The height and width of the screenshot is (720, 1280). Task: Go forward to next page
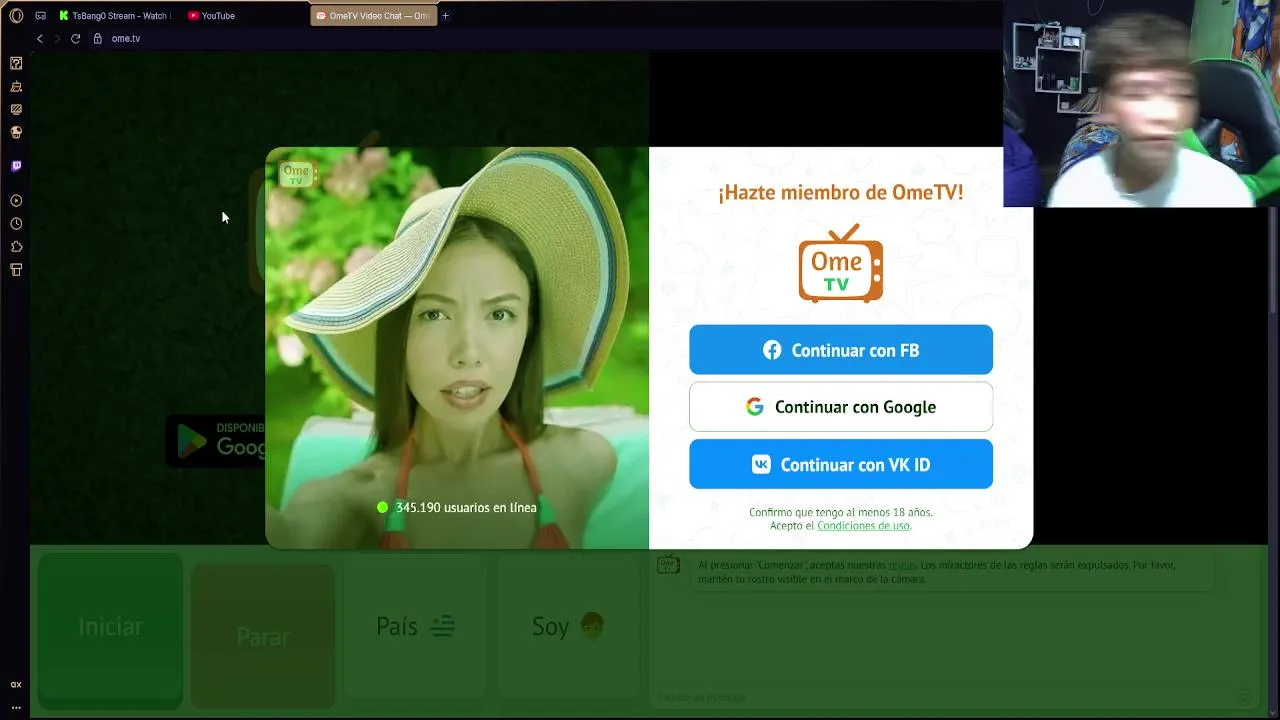point(57,38)
